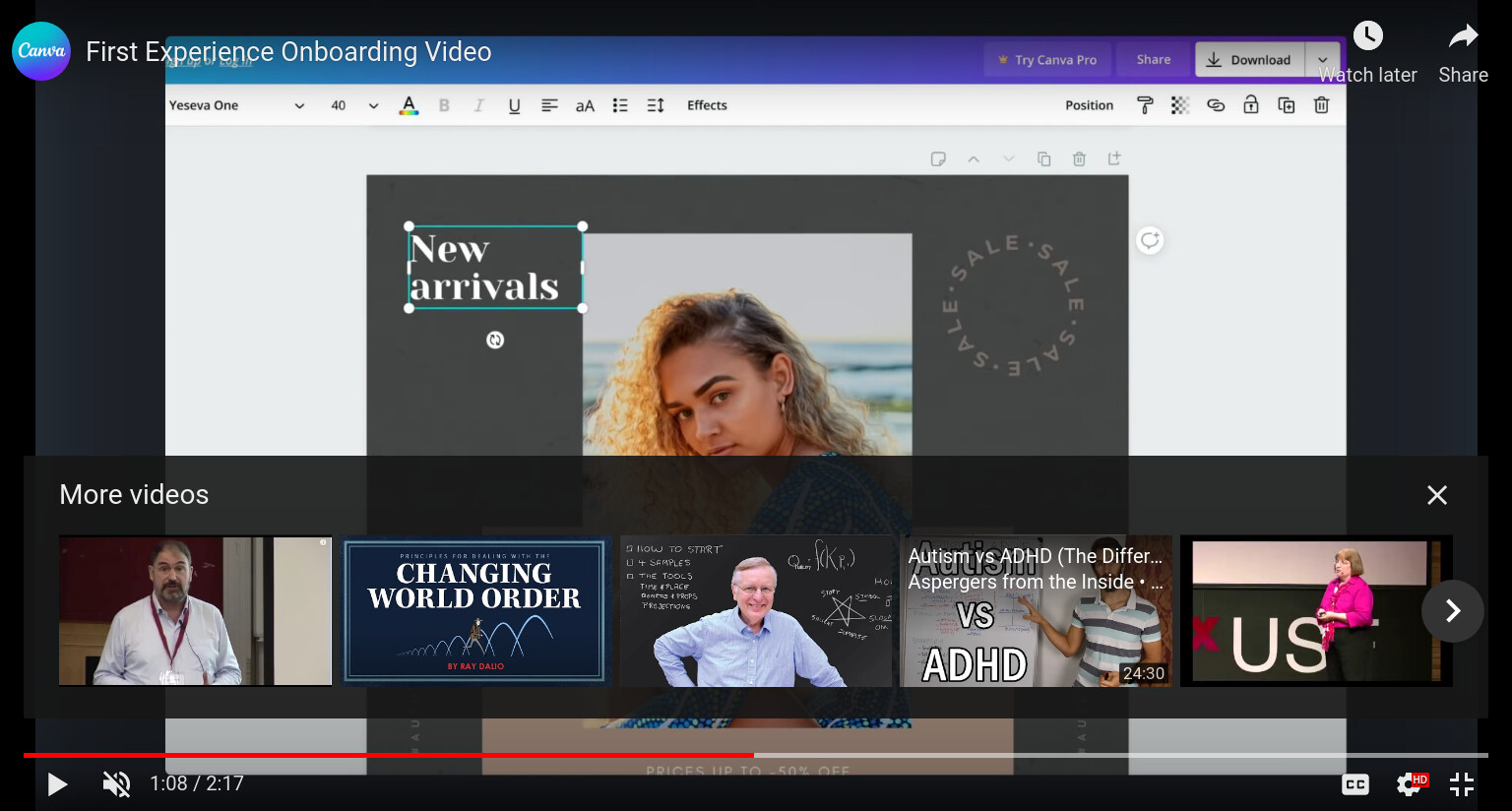Select the circular SALE text element
This screenshot has width=1512, height=811.
[1014, 305]
